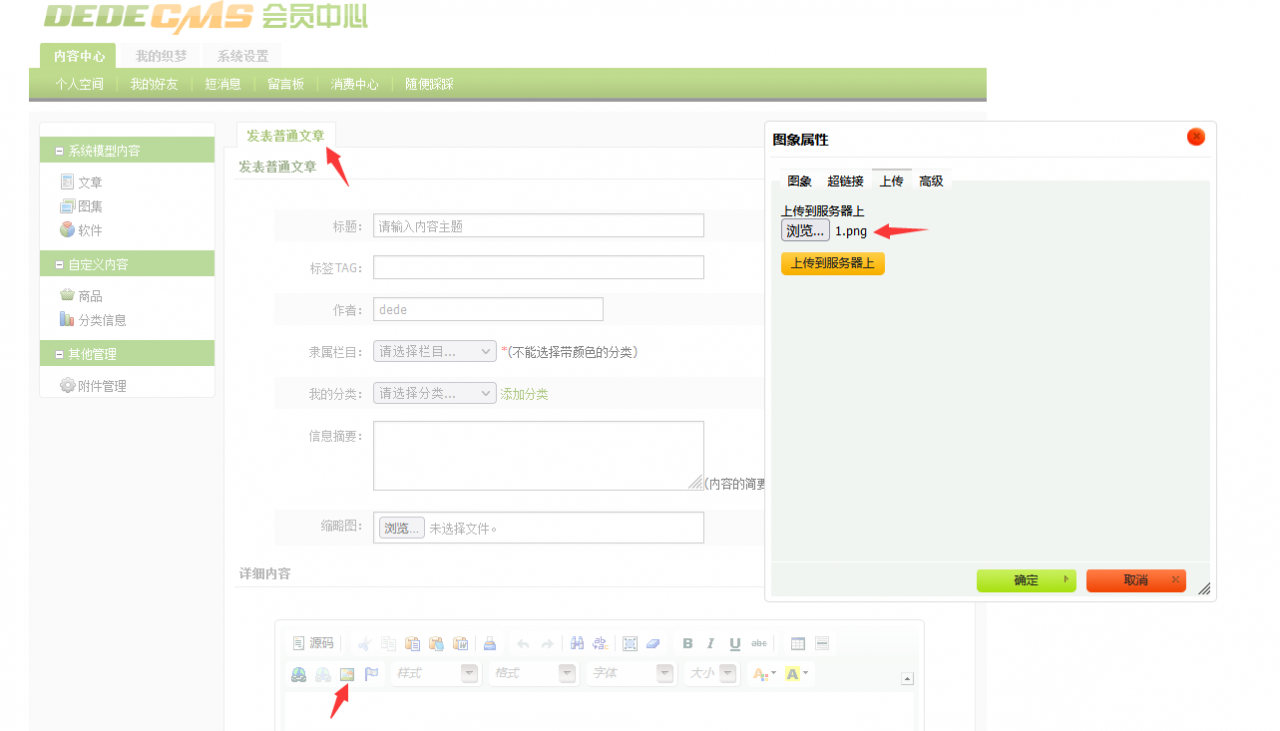Click the 添加分类 link
The width and height of the screenshot is (1280, 731).
click(x=524, y=394)
